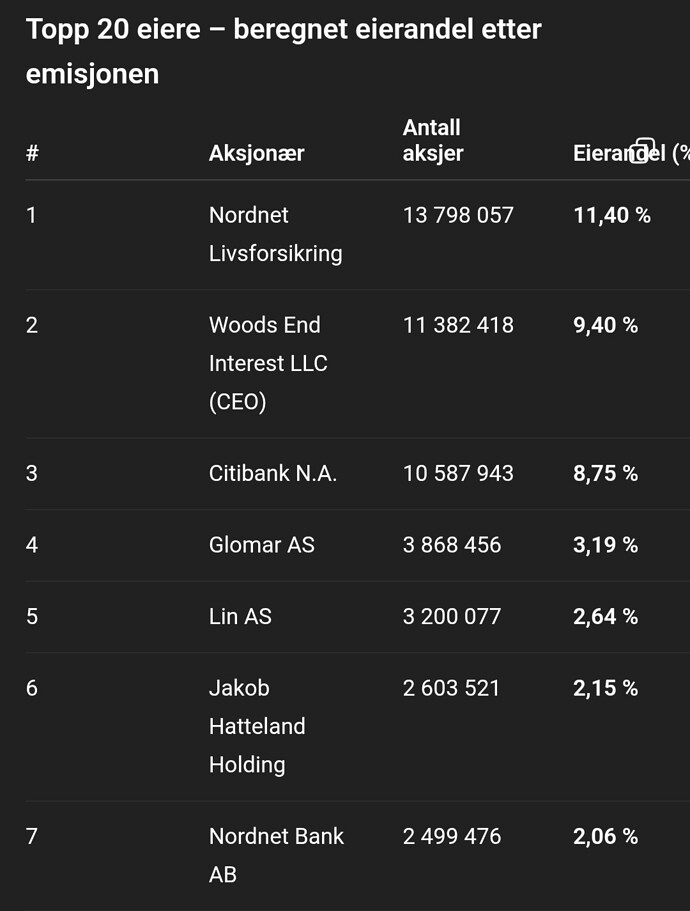
Task: Click Jakob Hatteland Holding shareholder cell
Action: (x=256, y=726)
